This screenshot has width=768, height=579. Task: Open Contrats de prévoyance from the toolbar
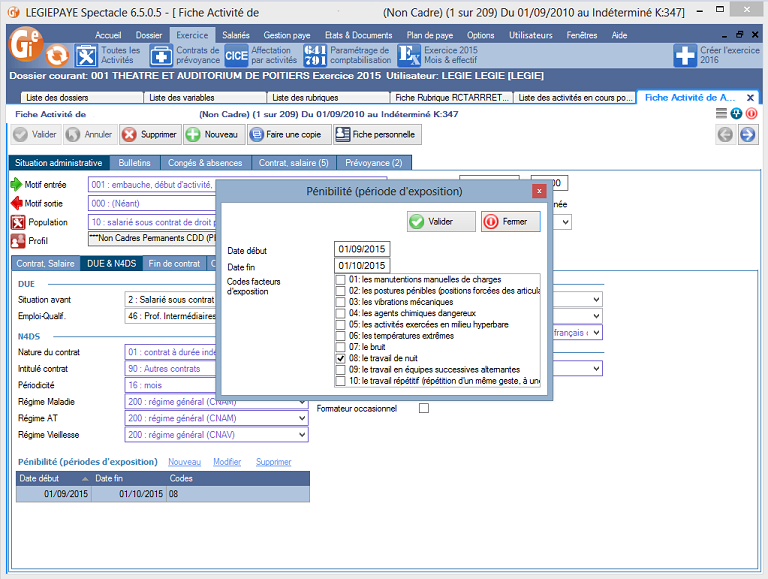point(161,55)
